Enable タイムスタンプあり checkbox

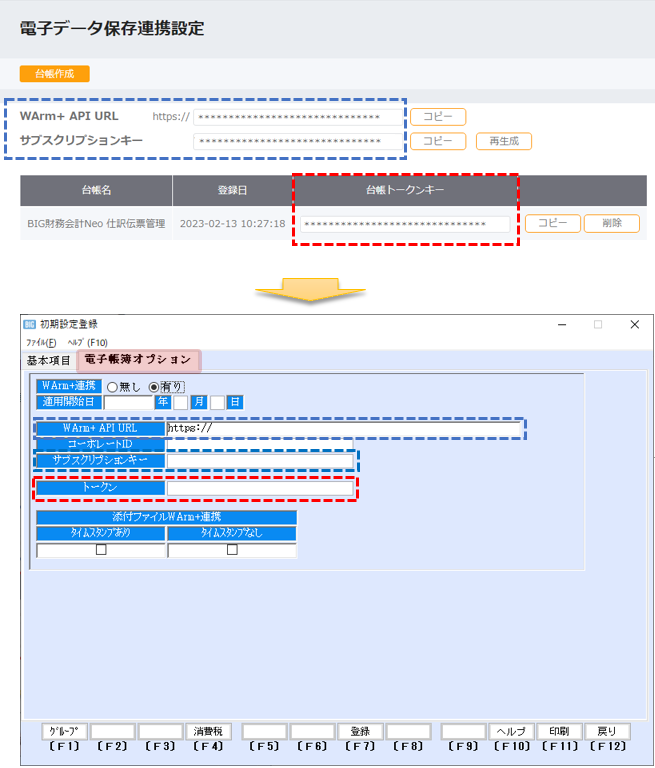point(101,550)
